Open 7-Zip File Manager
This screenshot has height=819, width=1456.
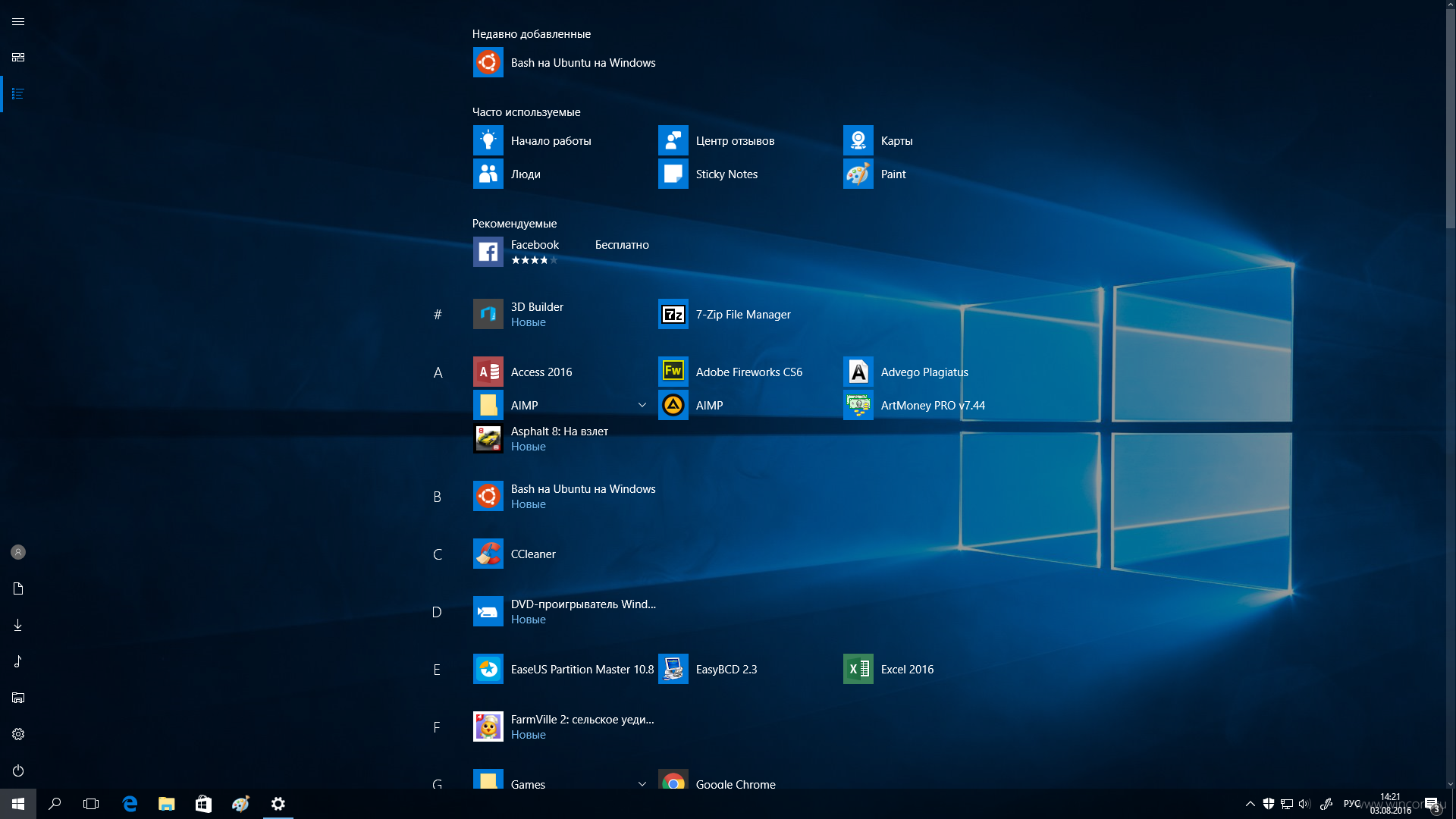coord(725,314)
